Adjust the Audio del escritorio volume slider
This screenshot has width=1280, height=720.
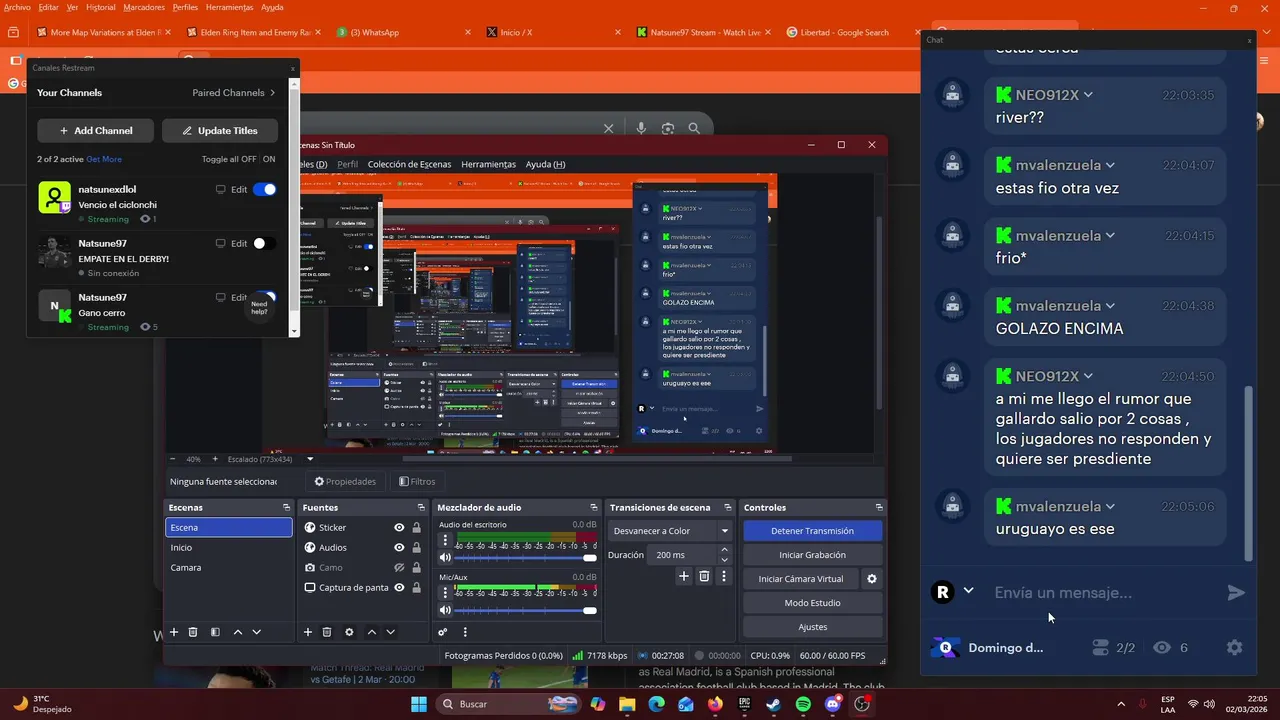point(526,558)
